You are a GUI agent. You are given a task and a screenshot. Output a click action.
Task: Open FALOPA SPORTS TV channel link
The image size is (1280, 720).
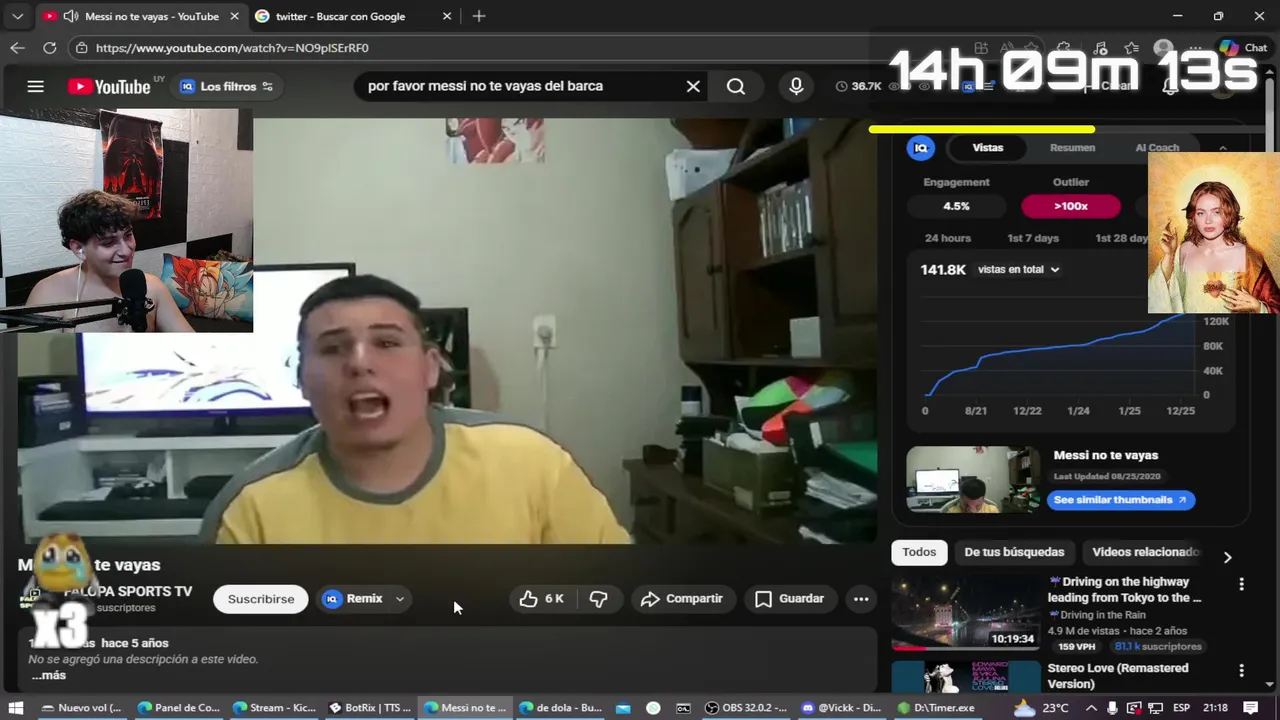[128, 592]
